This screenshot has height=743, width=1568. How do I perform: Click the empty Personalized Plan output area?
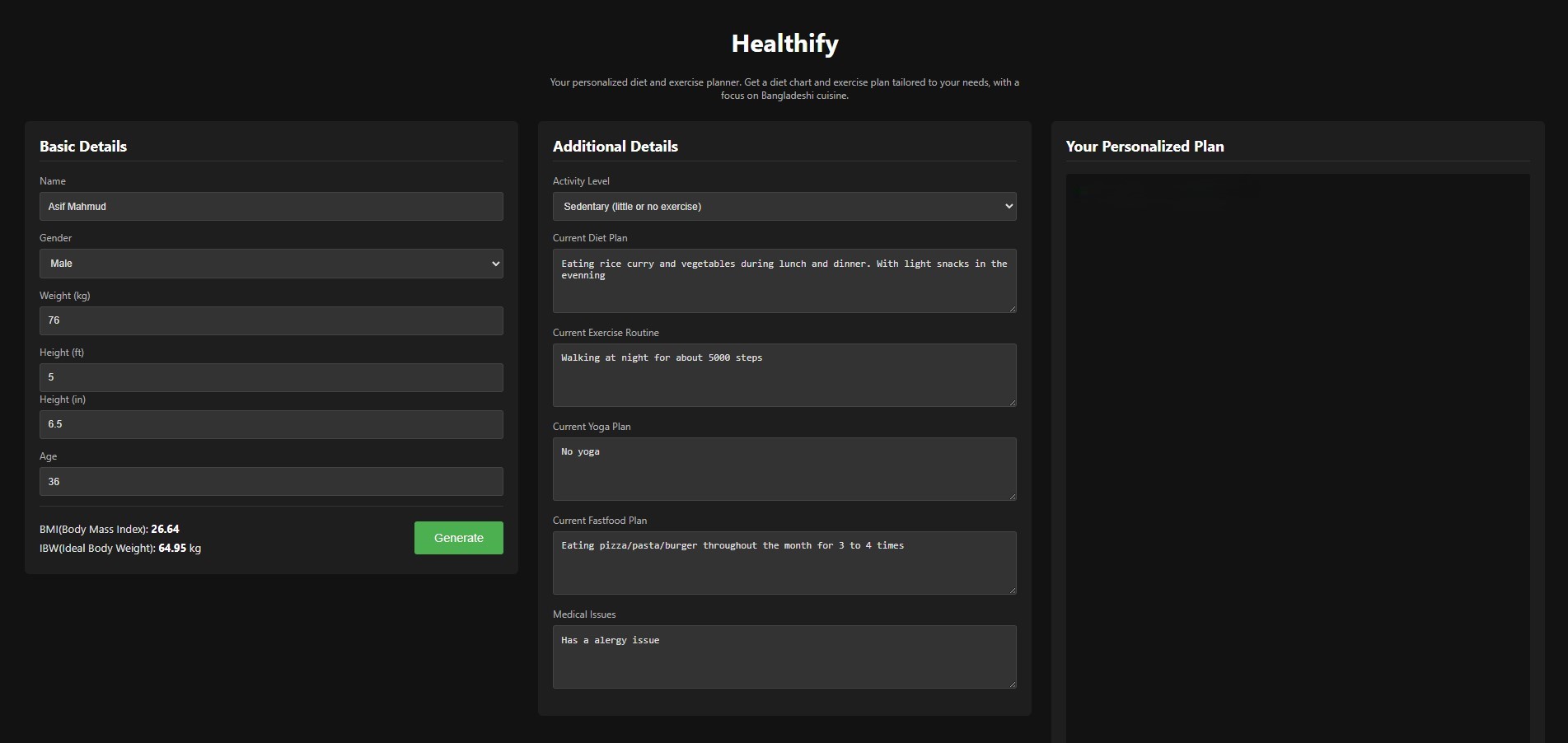[x=1298, y=453]
